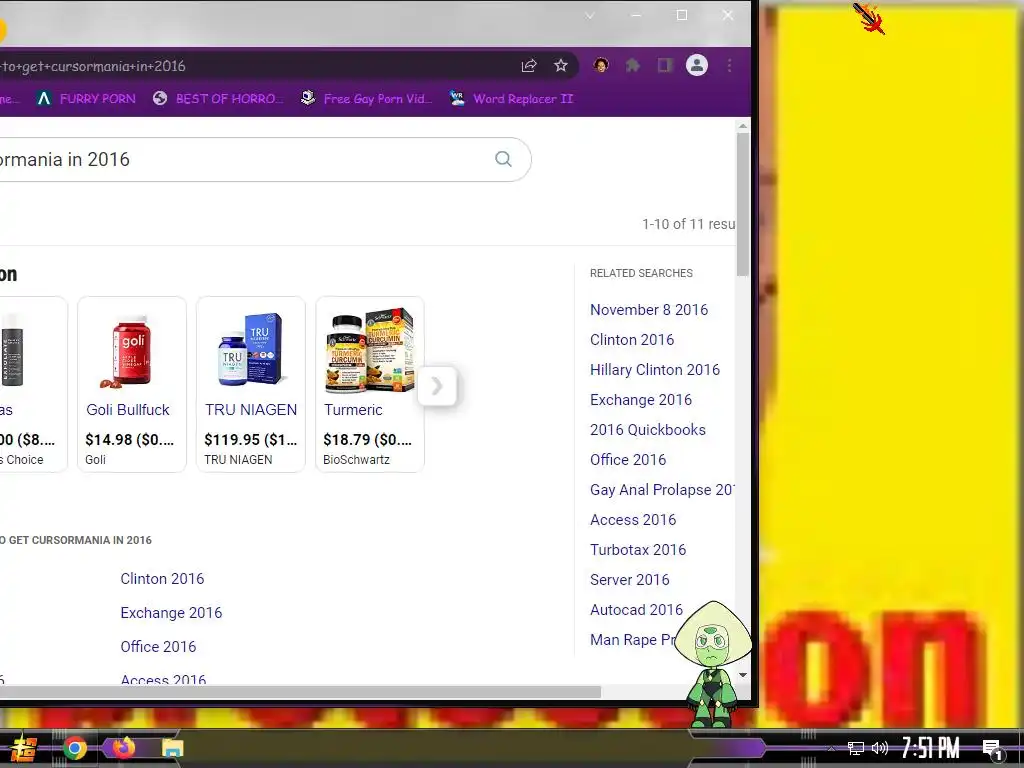1024x768 pixels.
Task: Open the BEST OF HORRO... bookmark
Action: (x=218, y=99)
